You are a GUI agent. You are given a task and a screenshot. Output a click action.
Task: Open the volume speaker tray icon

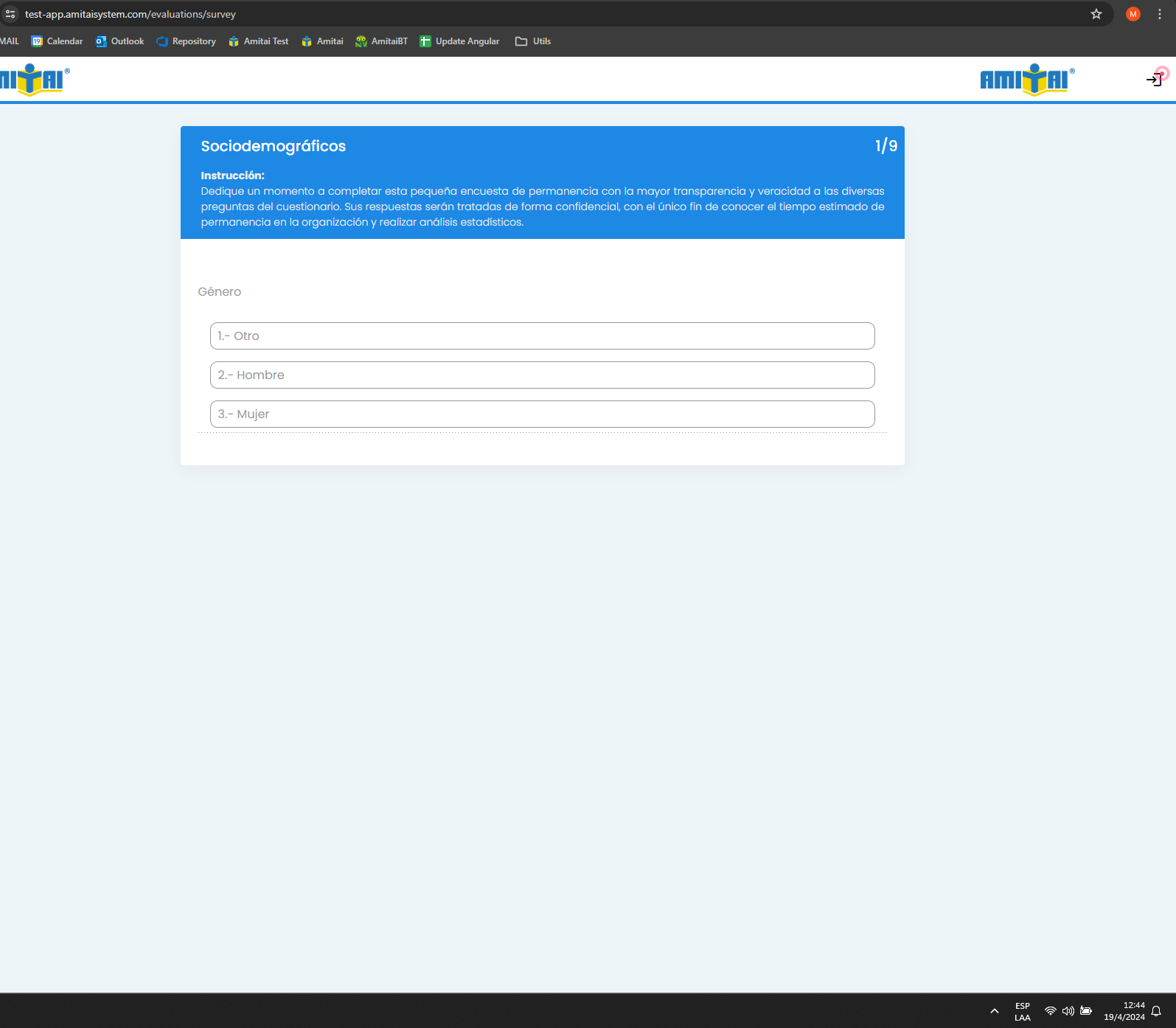(x=1068, y=1011)
